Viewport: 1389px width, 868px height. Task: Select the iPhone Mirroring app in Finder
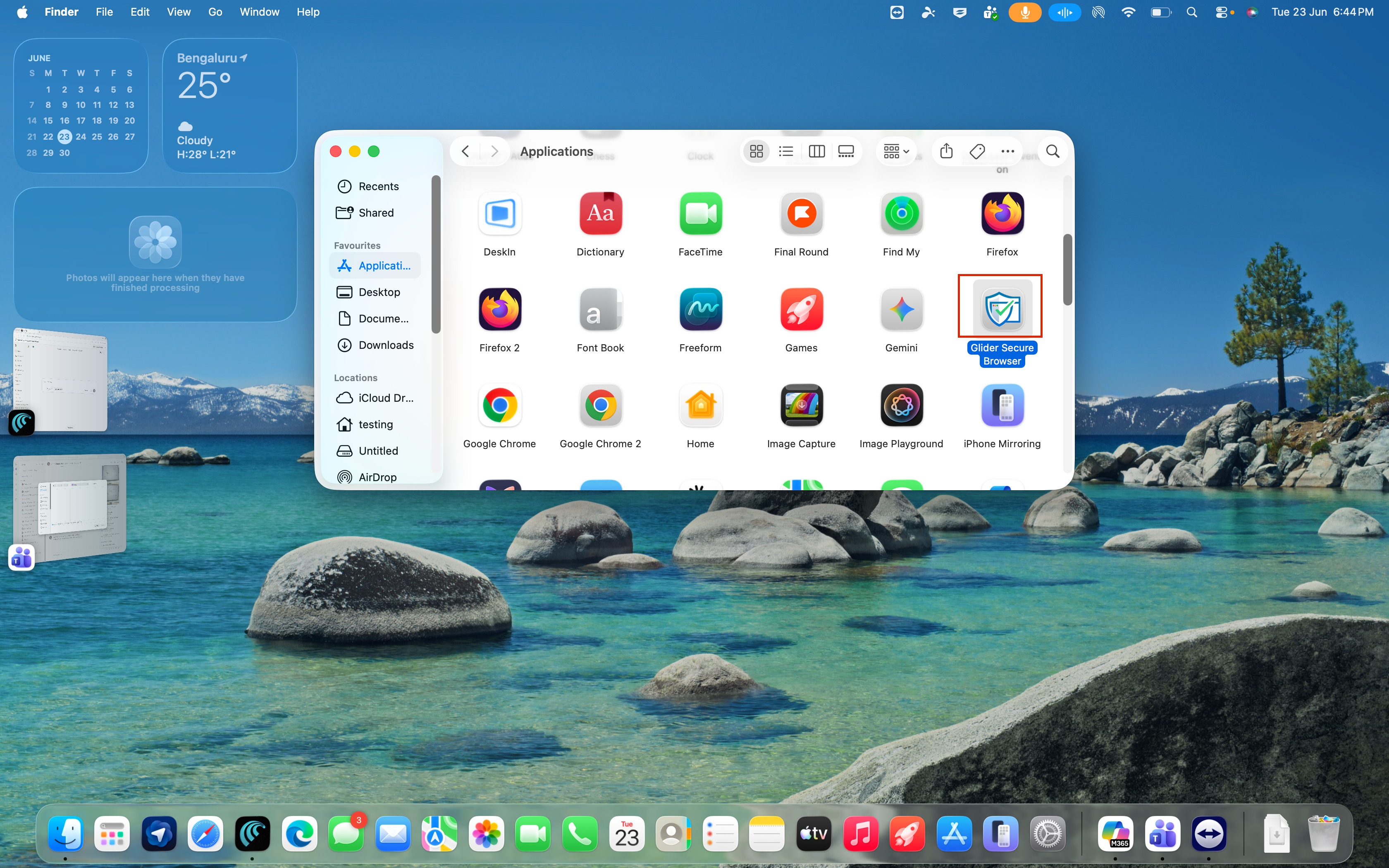tap(1002, 405)
